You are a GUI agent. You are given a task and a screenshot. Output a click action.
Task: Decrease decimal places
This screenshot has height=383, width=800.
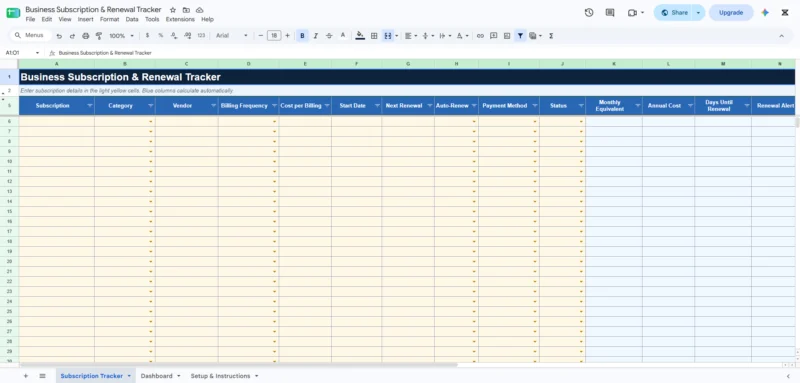pyautogui.click(x=174, y=36)
